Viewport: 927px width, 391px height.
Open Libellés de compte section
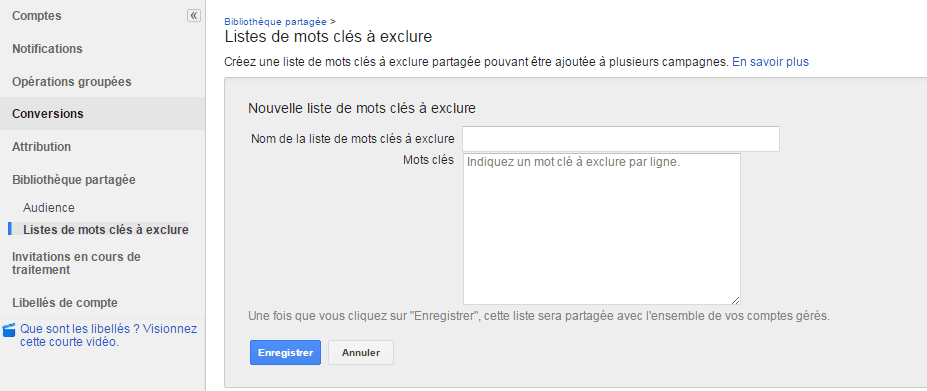pyautogui.click(x=65, y=302)
